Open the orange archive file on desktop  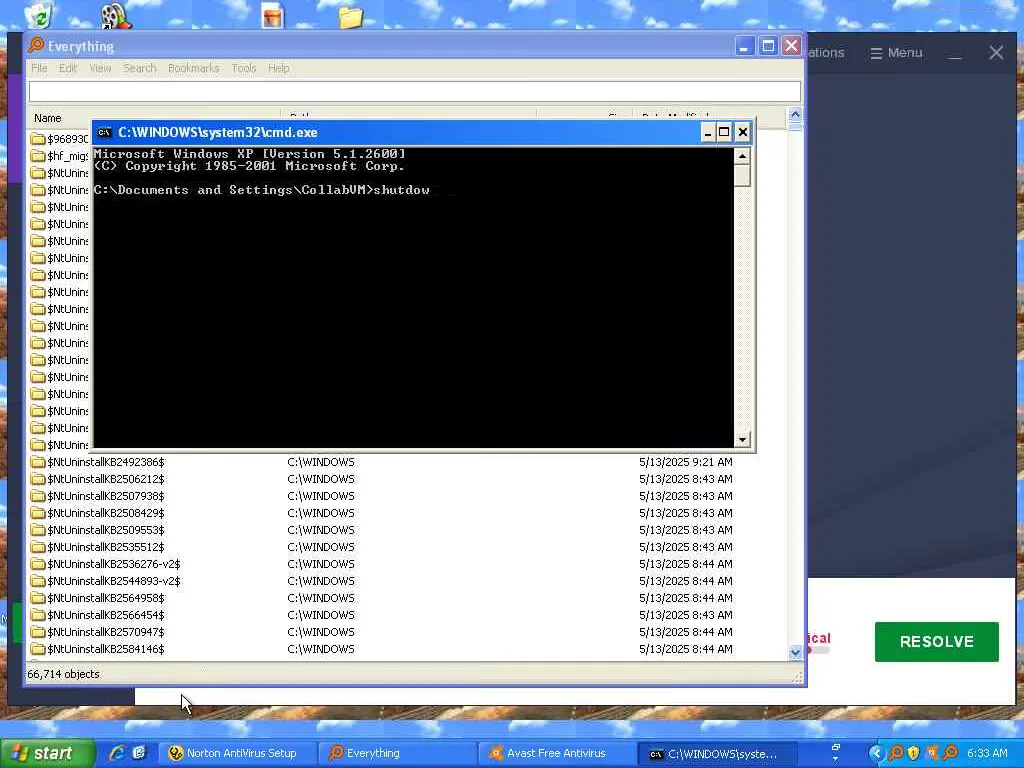272,16
